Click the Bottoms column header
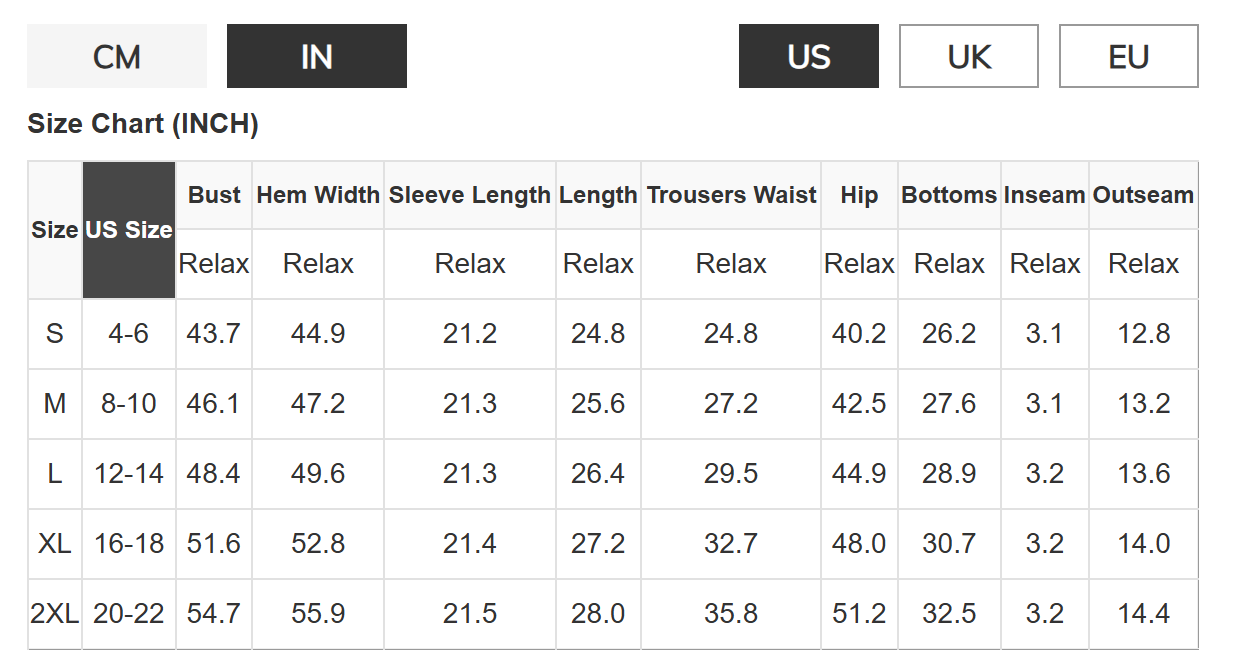The height and width of the screenshot is (670, 1239). 949,195
